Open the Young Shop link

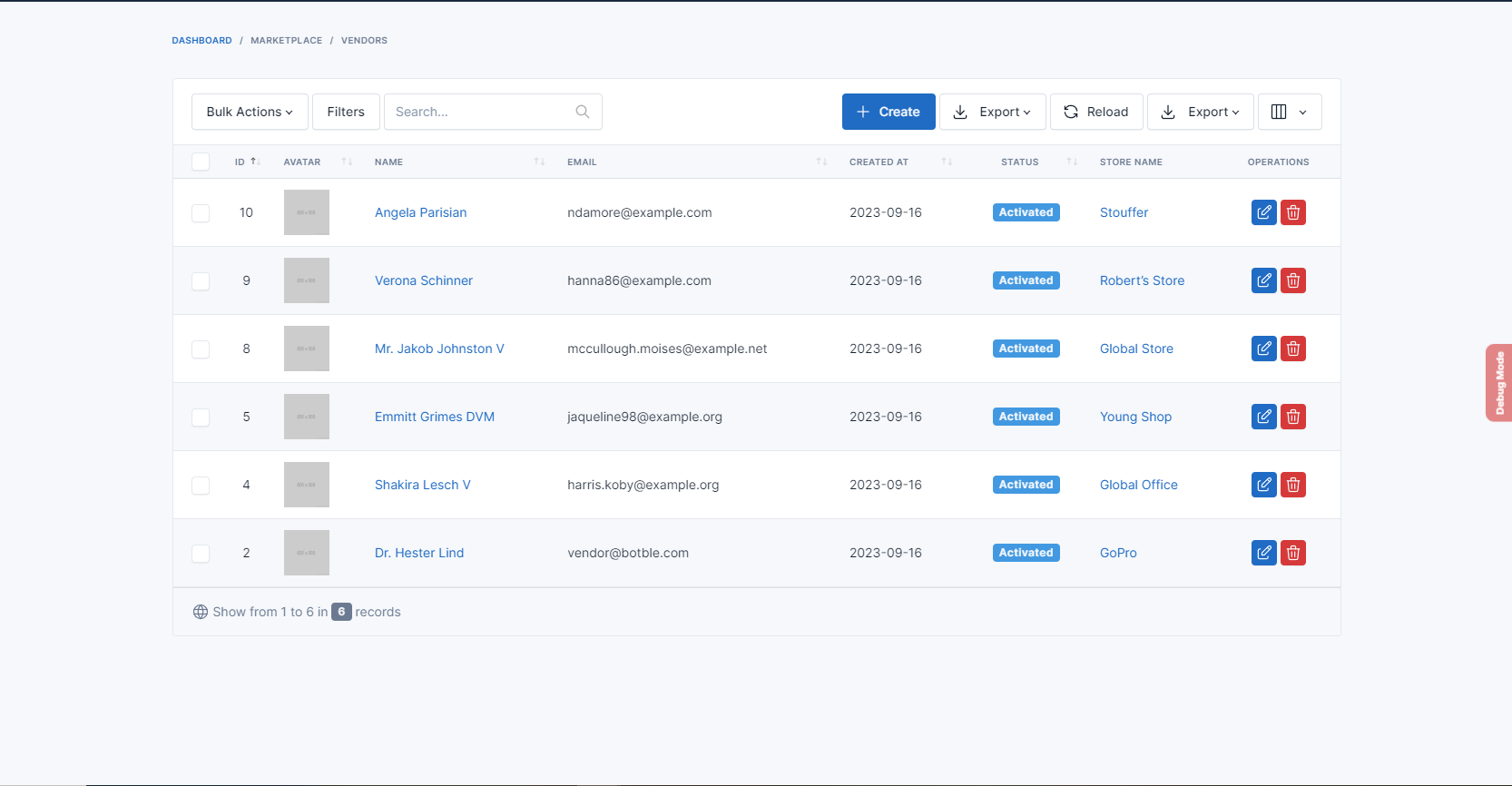tap(1135, 417)
